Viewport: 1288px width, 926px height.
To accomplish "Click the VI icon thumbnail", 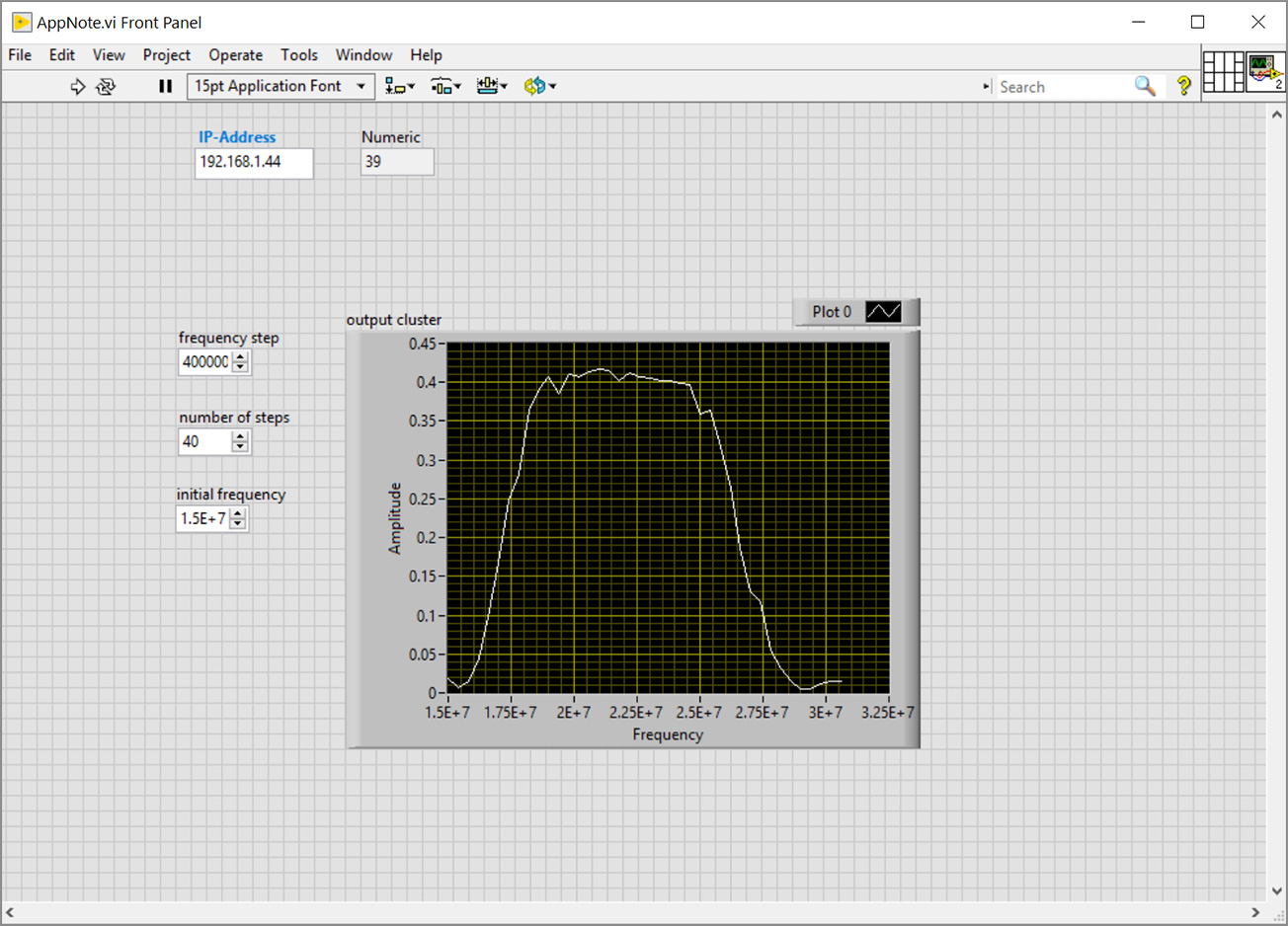I will (1264, 72).
